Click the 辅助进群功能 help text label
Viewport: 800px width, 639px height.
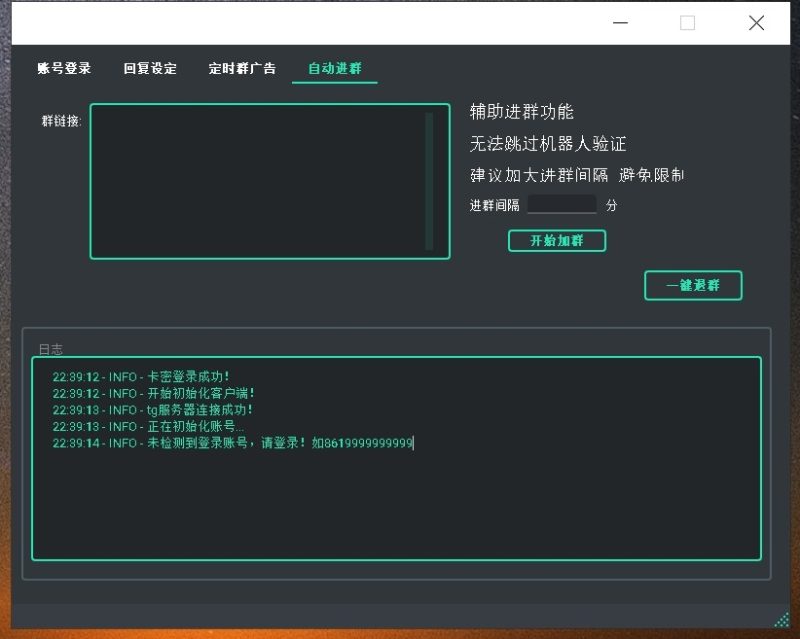click(520, 112)
